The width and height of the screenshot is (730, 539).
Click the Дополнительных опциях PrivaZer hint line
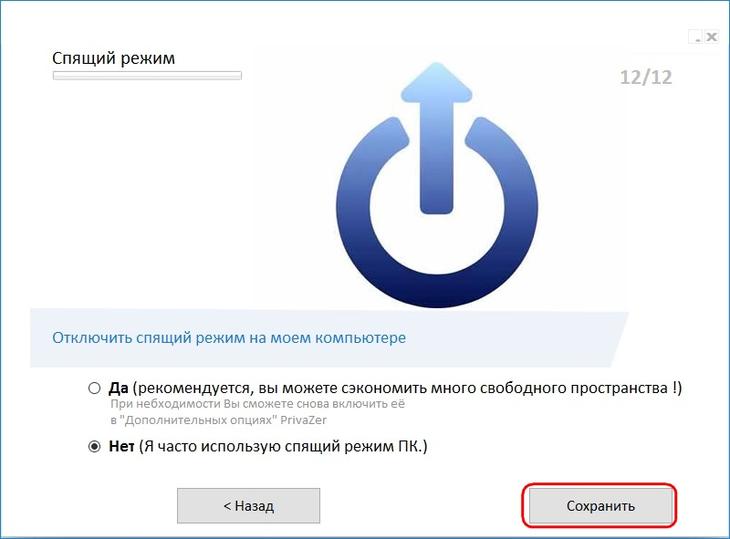(x=218, y=420)
